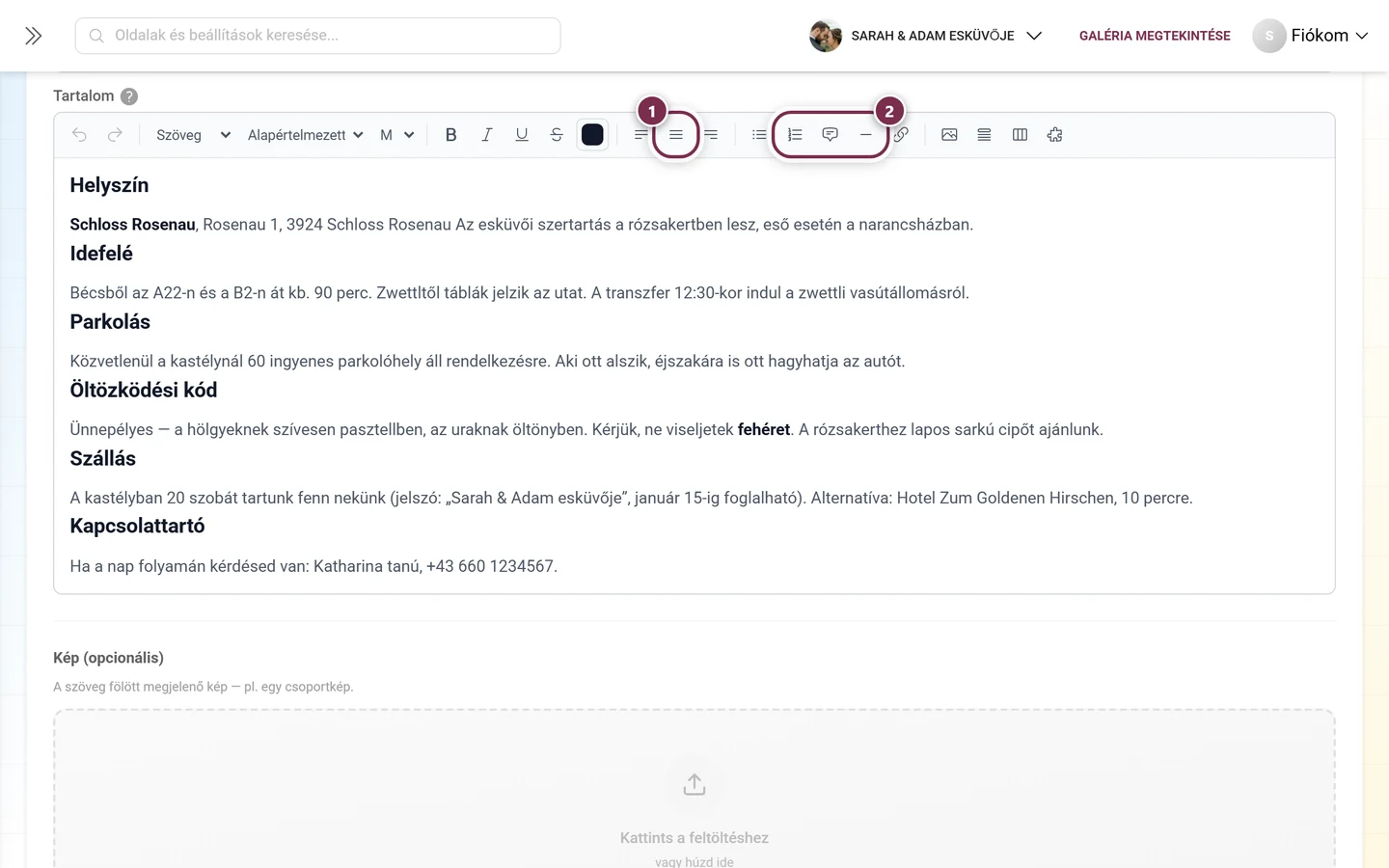Open the Tartalom help tooltip icon
This screenshot has width=1389, height=868.
pyautogui.click(x=129, y=96)
